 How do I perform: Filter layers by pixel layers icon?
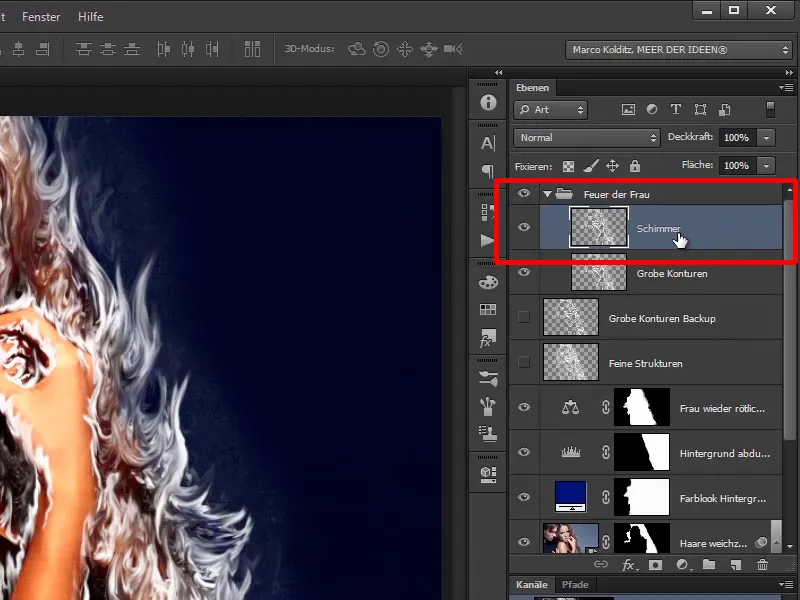tap(629, 109)
